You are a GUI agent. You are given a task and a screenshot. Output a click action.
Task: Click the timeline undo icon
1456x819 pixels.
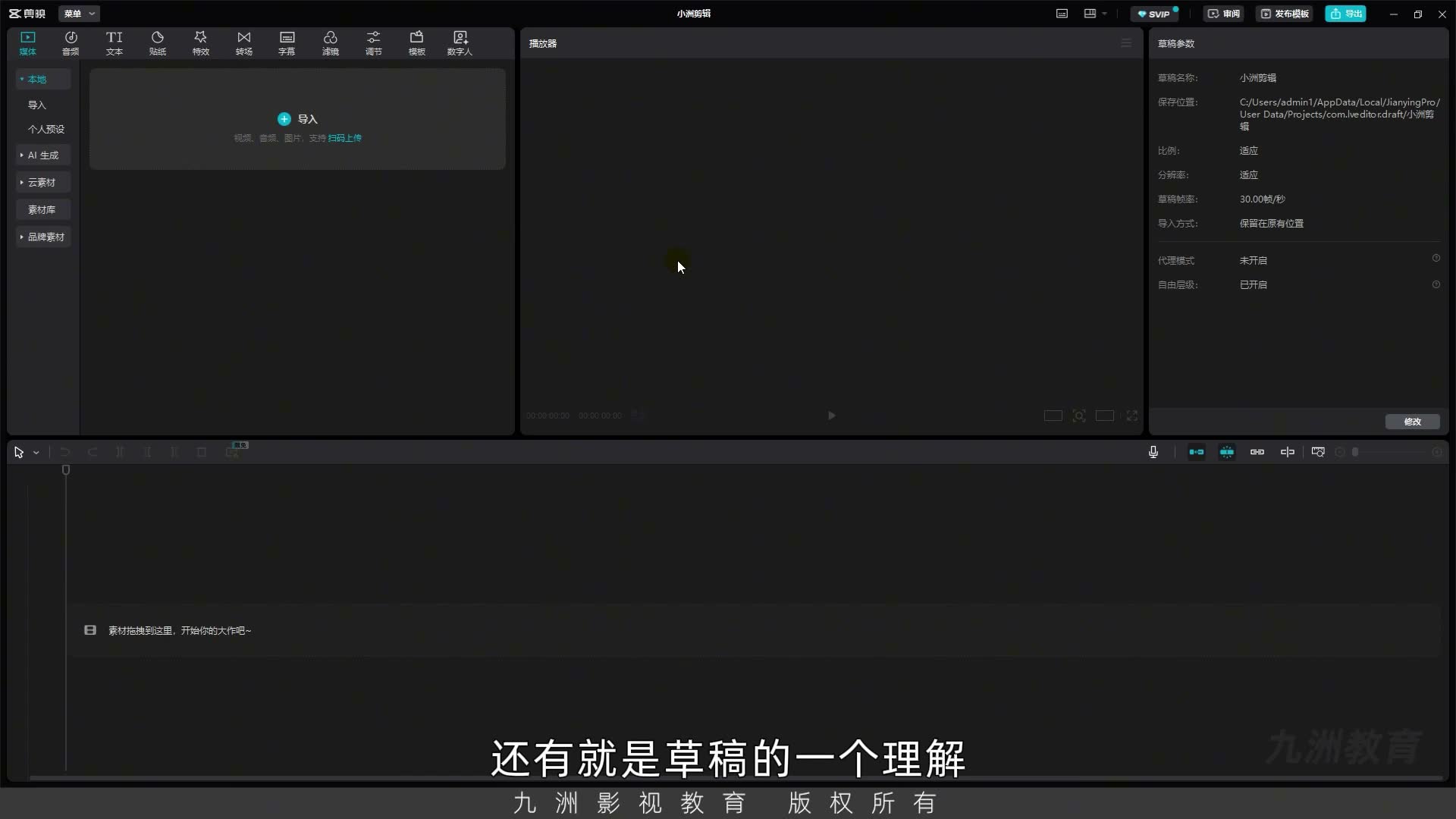click(x=65, y=453)
